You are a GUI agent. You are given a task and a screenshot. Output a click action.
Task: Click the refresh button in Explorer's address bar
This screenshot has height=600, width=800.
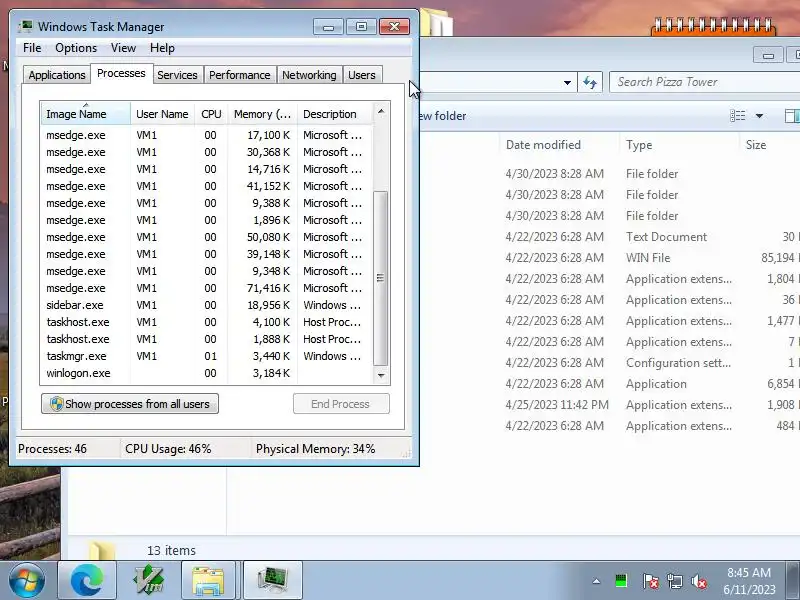point(590,82)
